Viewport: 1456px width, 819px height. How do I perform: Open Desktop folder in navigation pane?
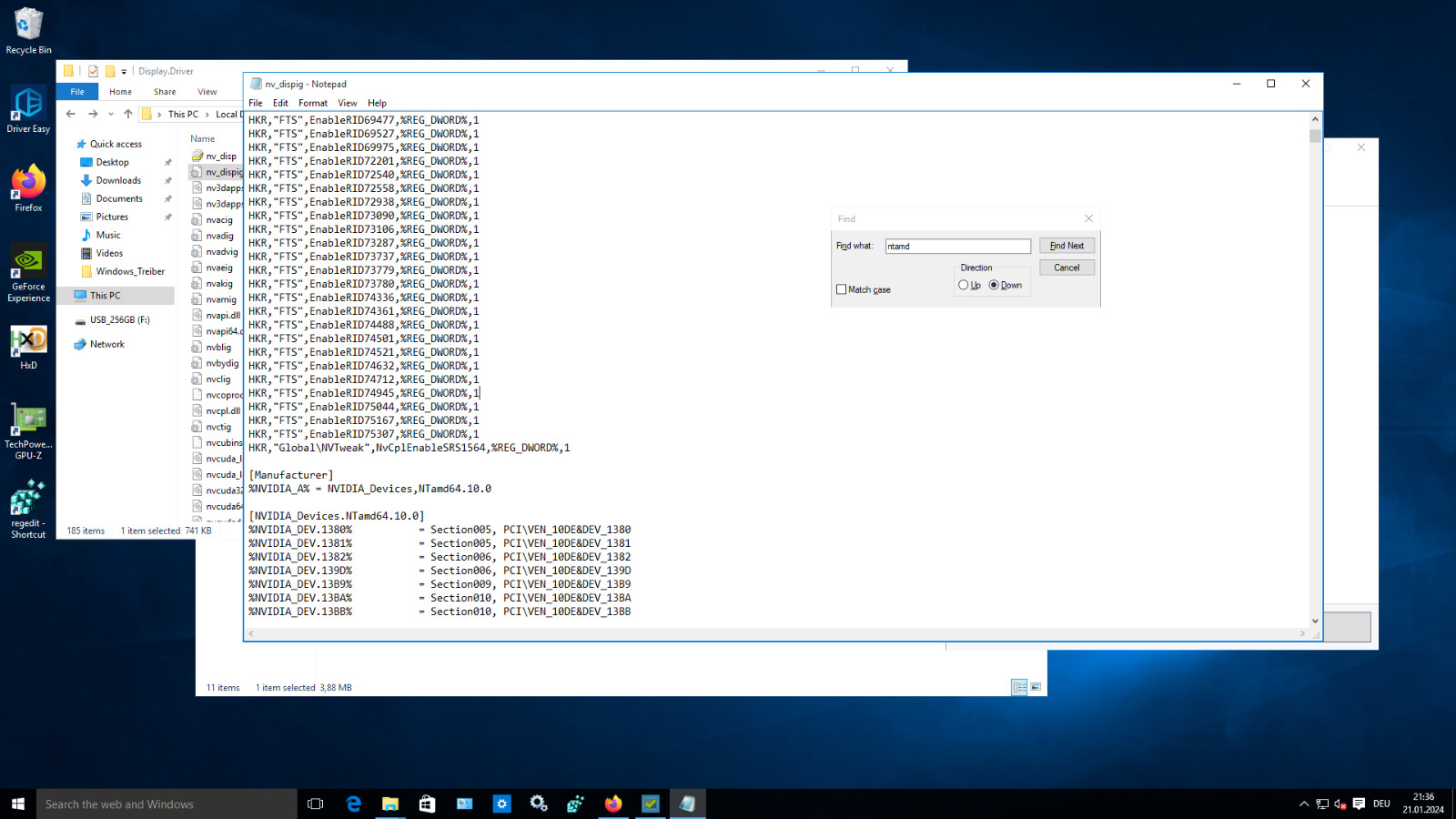pos(112,162)
